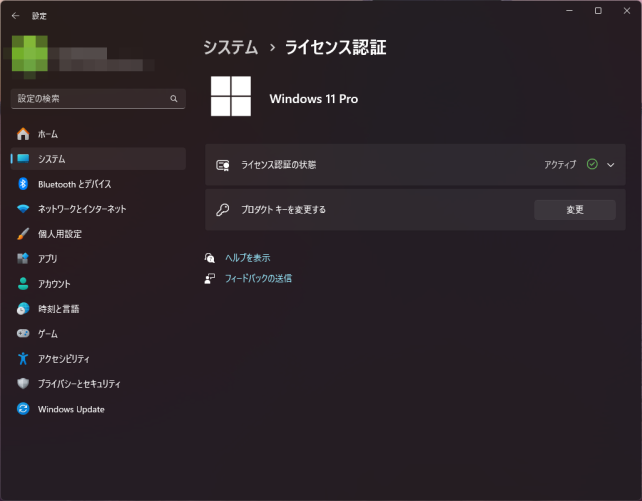Select アカウント in sidebar
This screenshot has height=501, width=642.
[x=98, y=284]
